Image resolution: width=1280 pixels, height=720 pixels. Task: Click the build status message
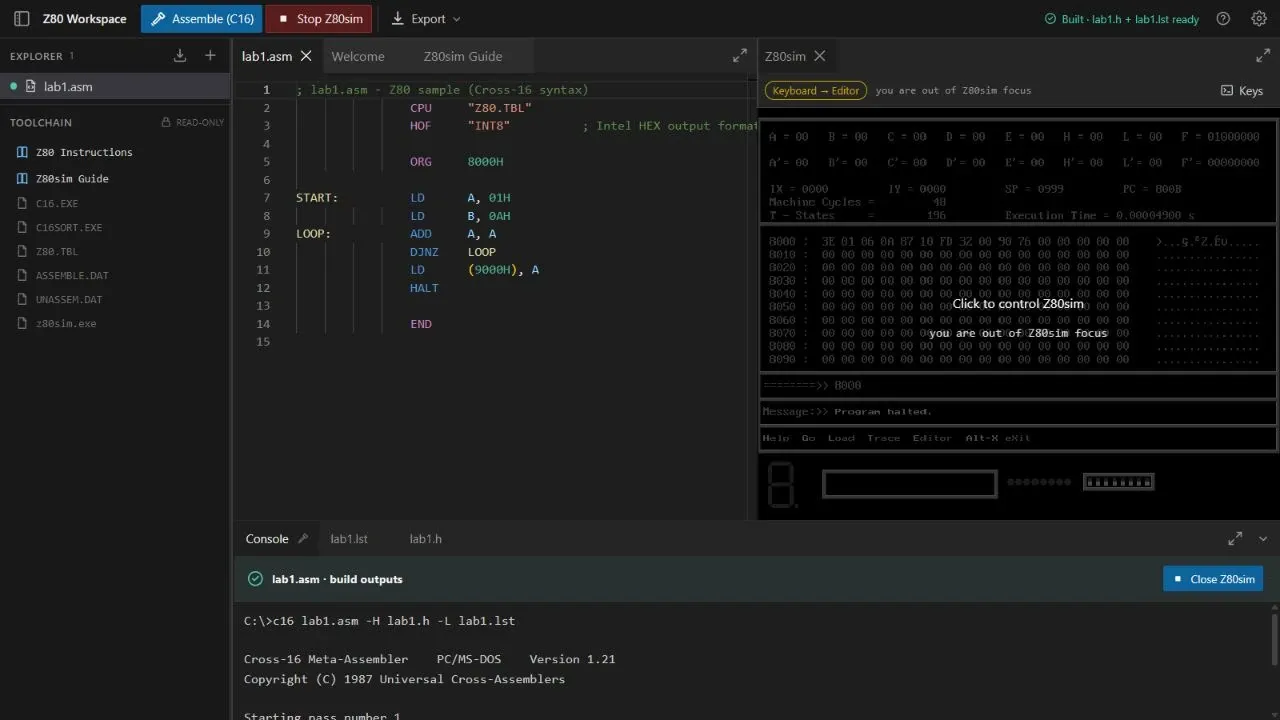[1121, 19]
